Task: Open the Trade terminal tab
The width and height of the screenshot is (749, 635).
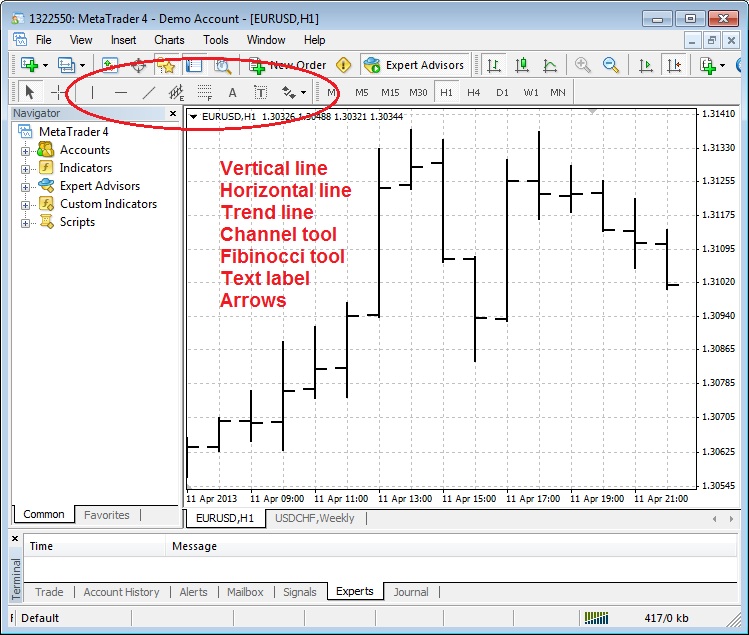Action: click(49, 592)
